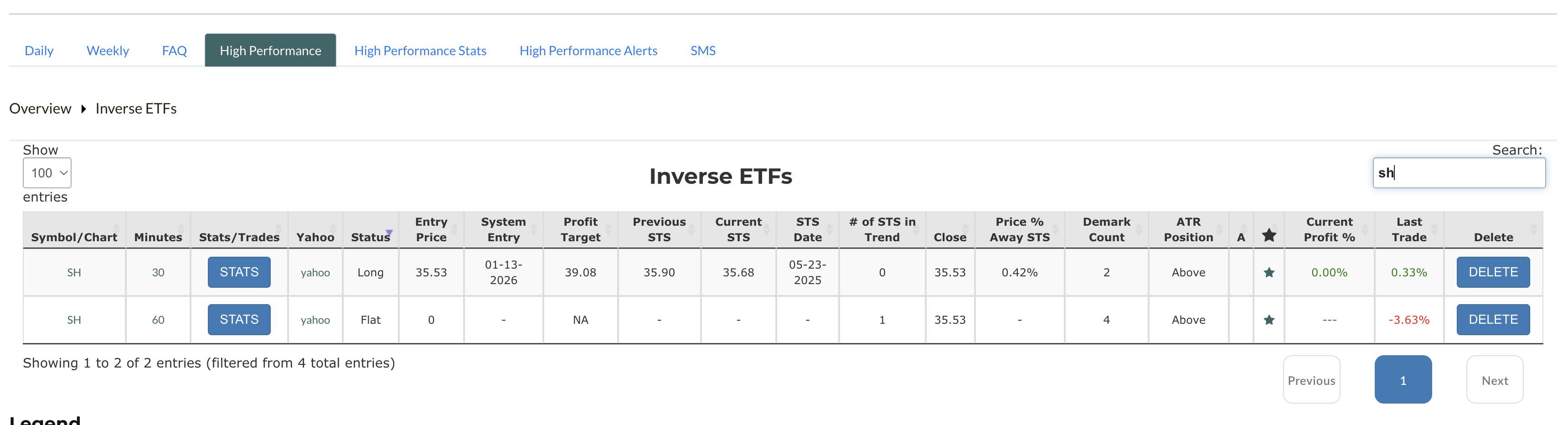This screenshot has width=1568, height=425.
Task: Toggle favorite star for SH 30-minute row
Action: [x=1269, y=273]
